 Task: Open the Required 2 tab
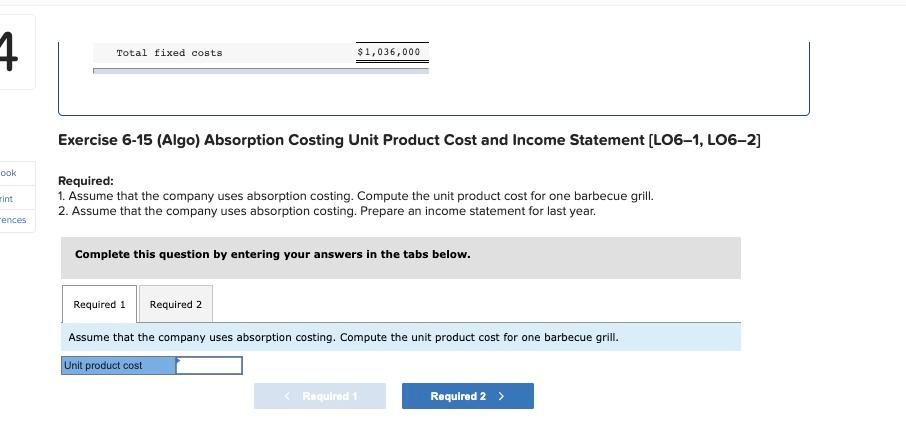click(176, 304)
